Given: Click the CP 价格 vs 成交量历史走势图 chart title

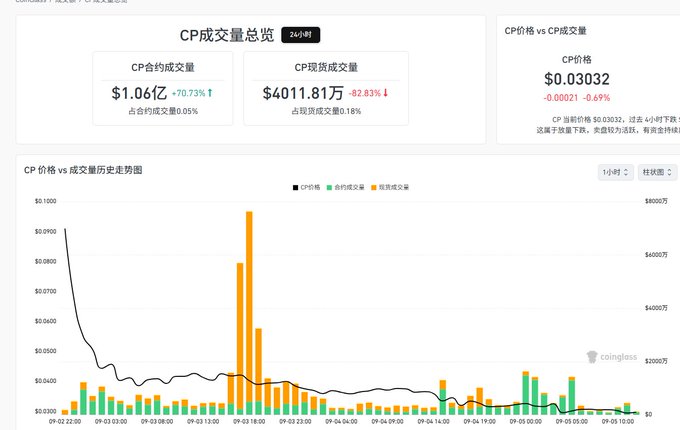Looking at the screenshot, I should click(83, 170).
